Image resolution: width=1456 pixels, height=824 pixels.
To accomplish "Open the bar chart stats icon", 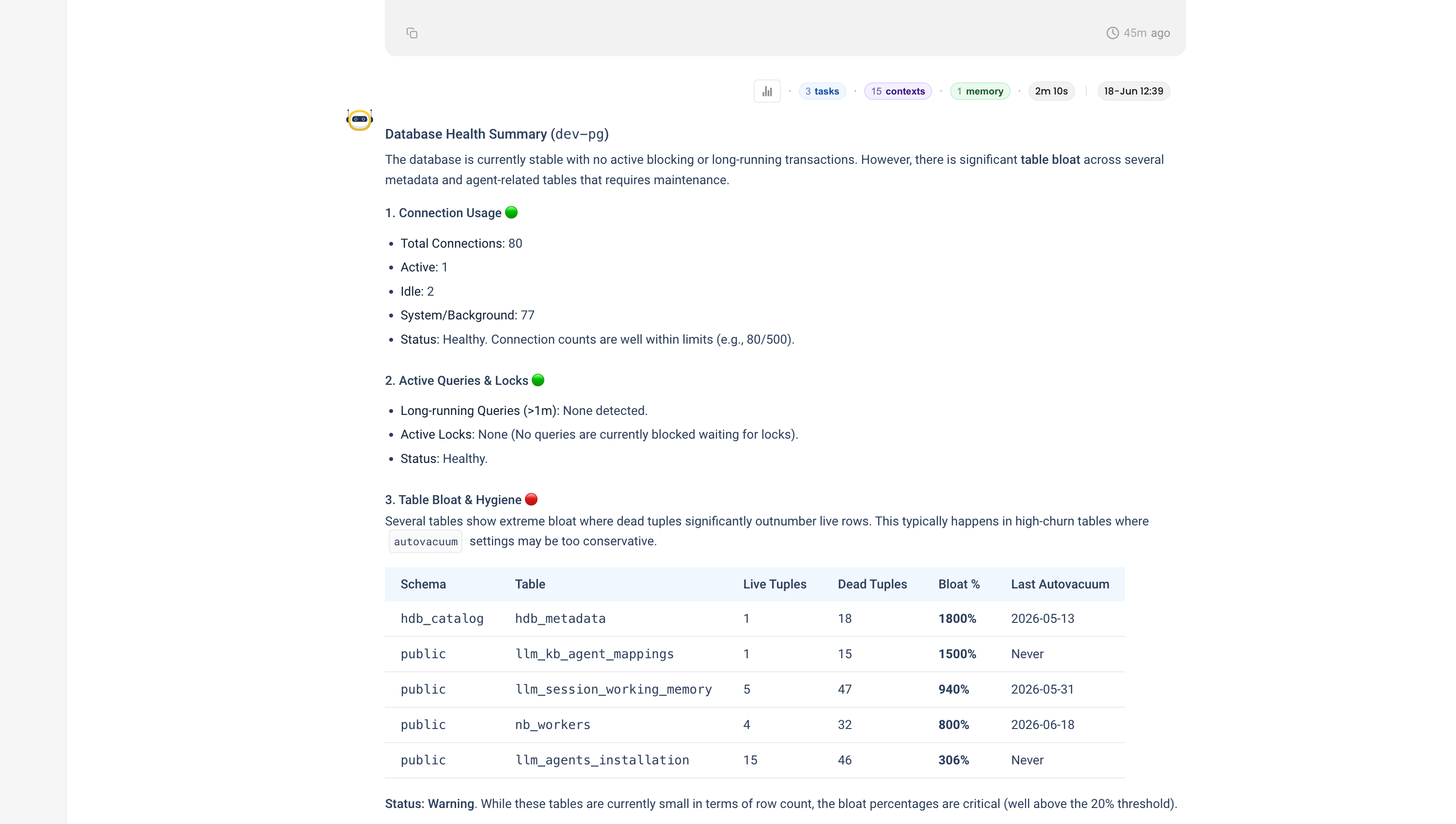I will (767, 91).
